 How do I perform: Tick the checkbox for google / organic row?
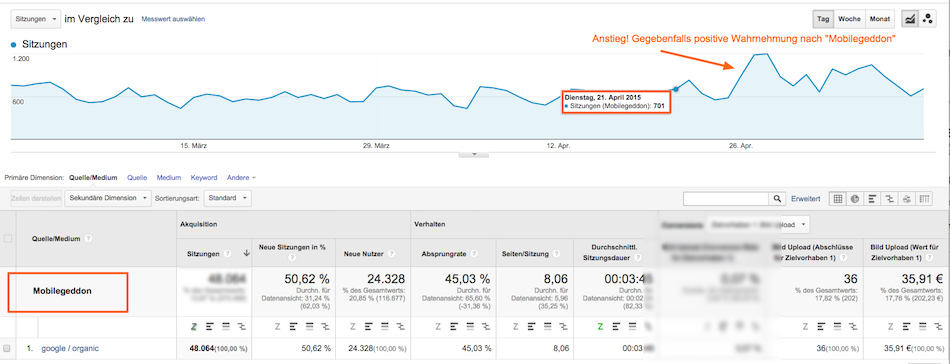[x=7, y=349]
